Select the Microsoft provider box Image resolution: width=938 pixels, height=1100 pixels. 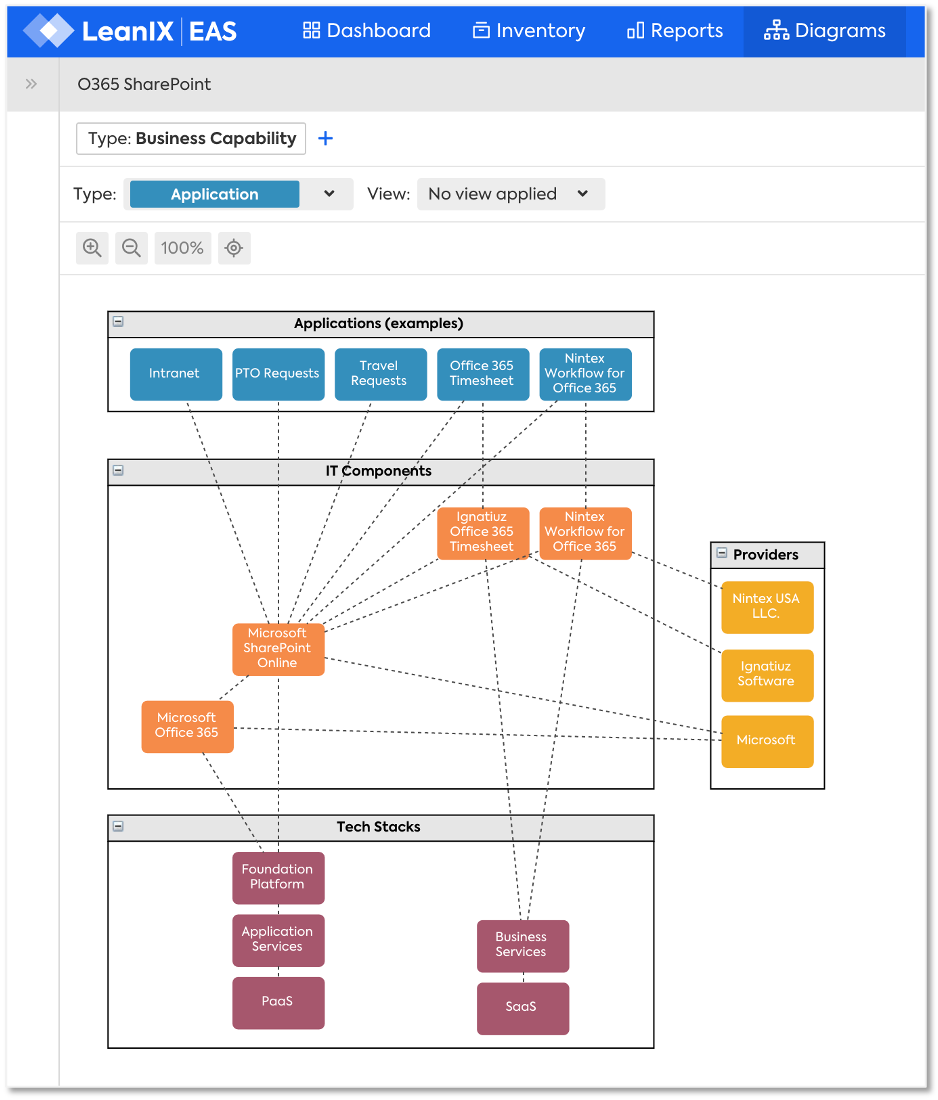tap(768, 742)
